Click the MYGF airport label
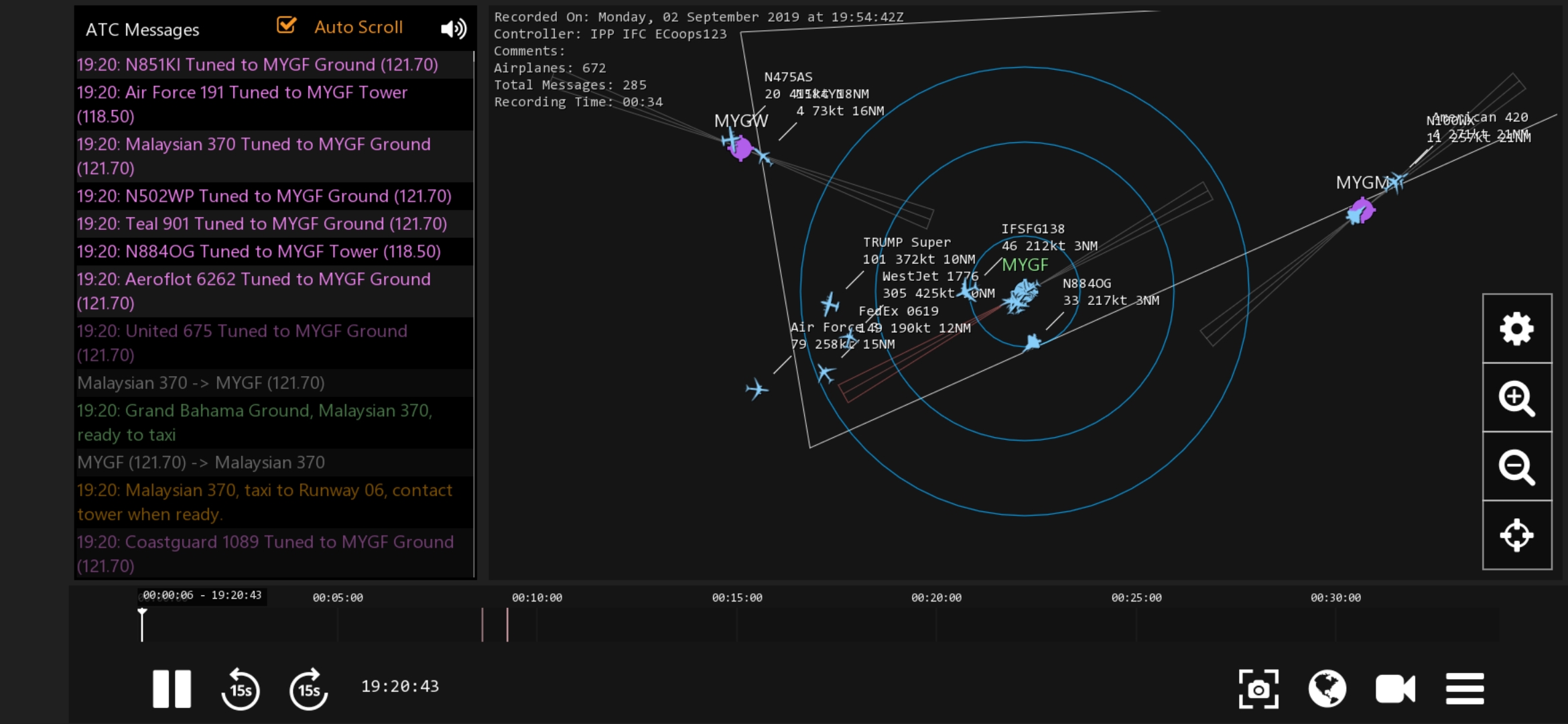 pyautogui.click(x=1025, y=265)
